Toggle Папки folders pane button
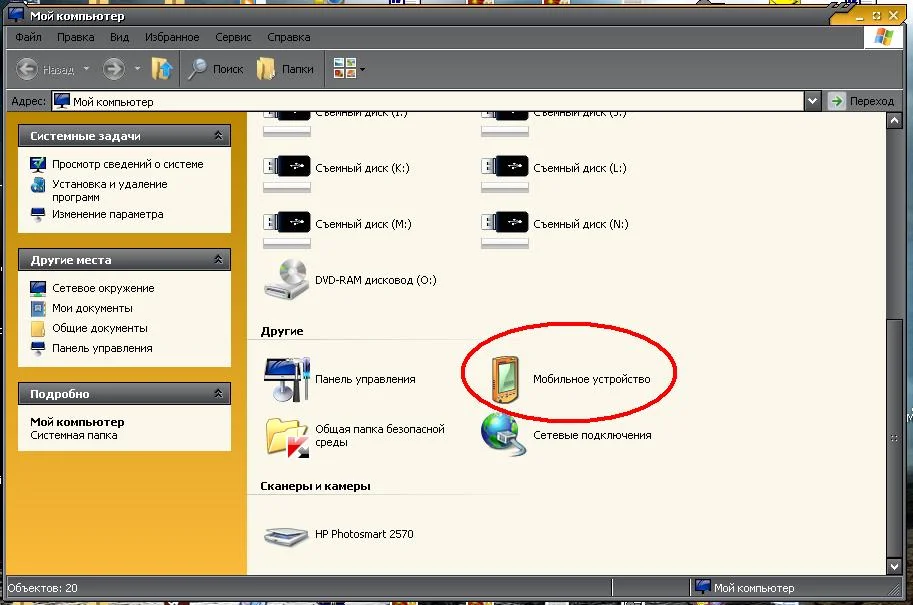The image size is (913, 605). point(285,69)
